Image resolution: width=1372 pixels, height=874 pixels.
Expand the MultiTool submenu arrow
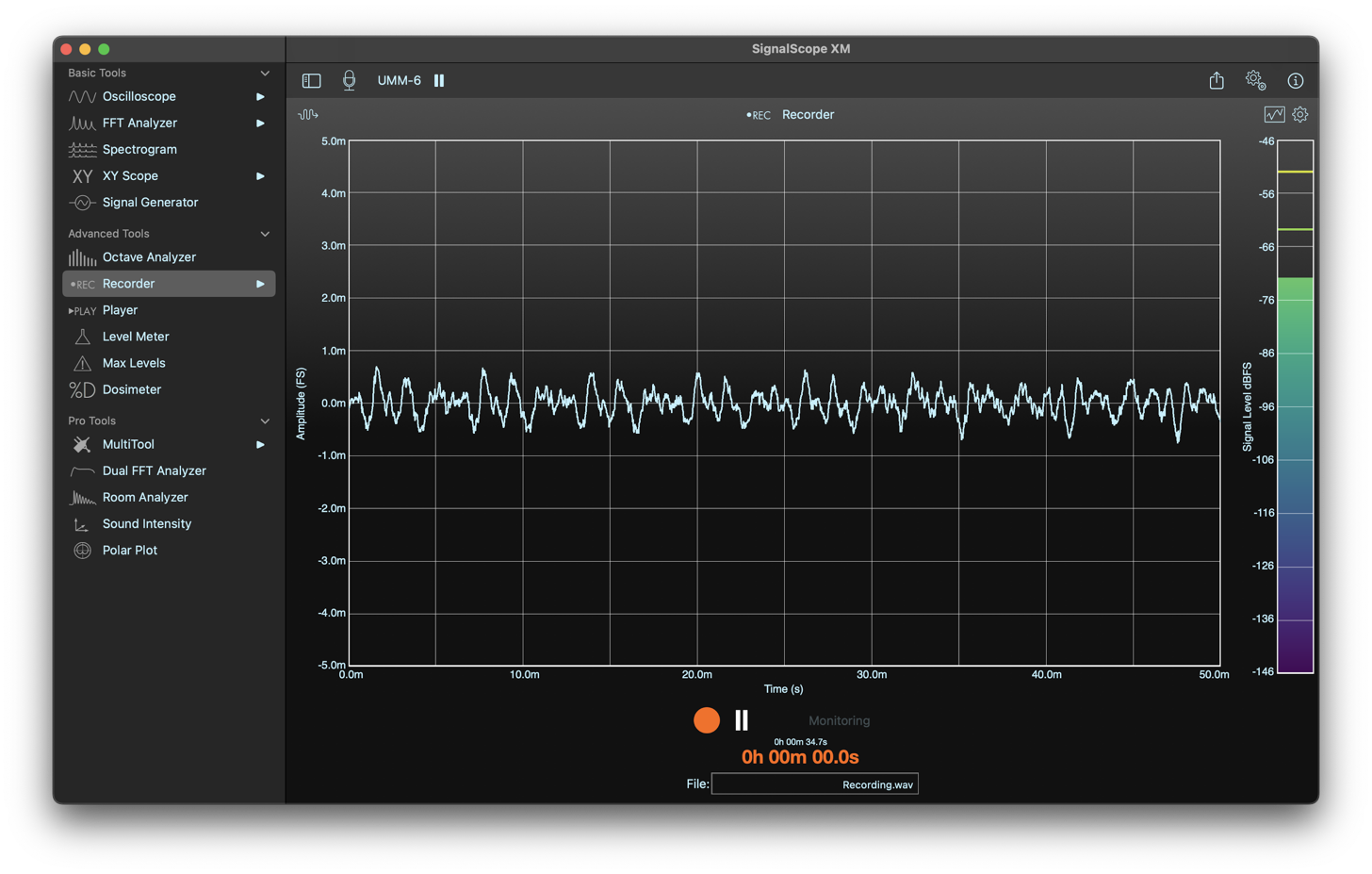pyautogui.click(x=260, y=444)
